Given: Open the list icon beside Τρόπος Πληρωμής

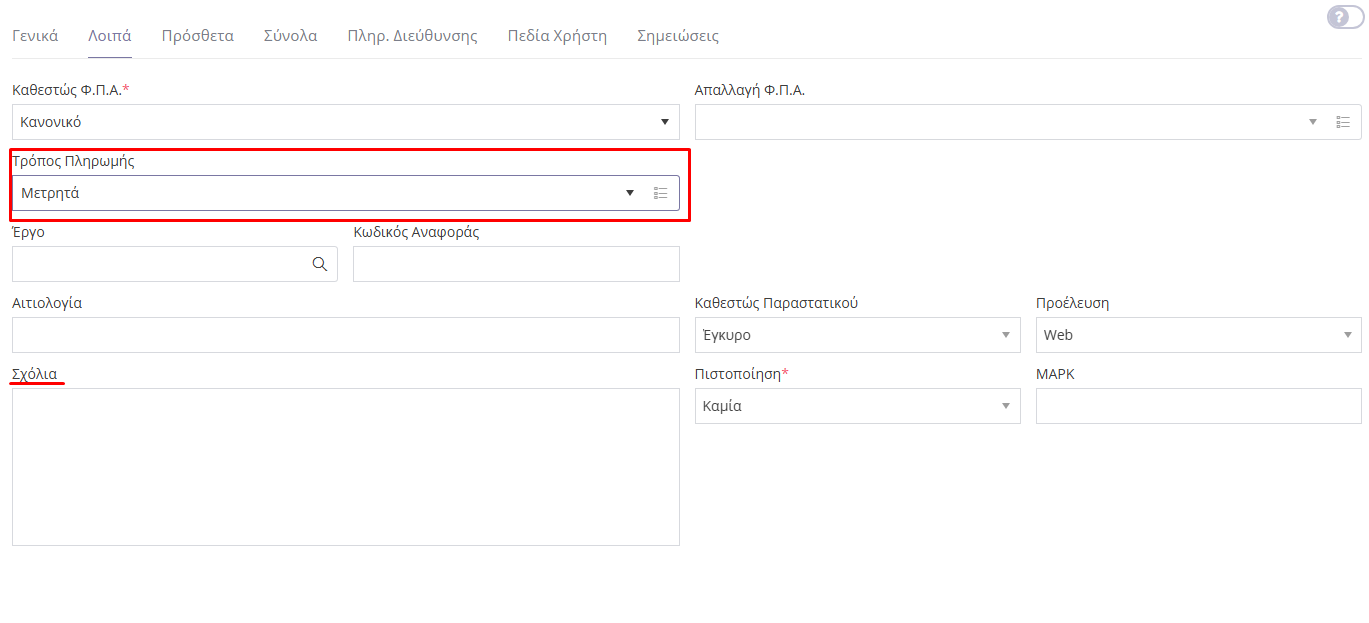Looking at the screenshot, I should [660, 193].
